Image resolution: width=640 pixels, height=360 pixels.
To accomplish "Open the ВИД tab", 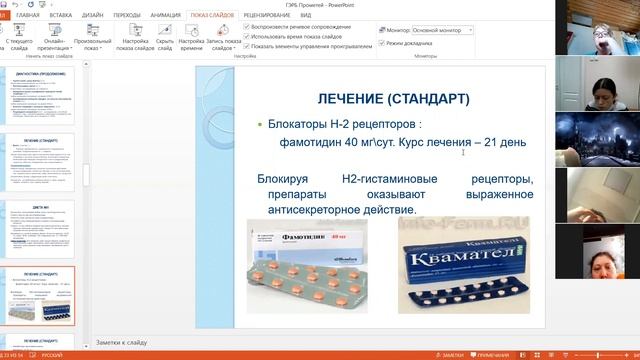I will pos(306,15).
